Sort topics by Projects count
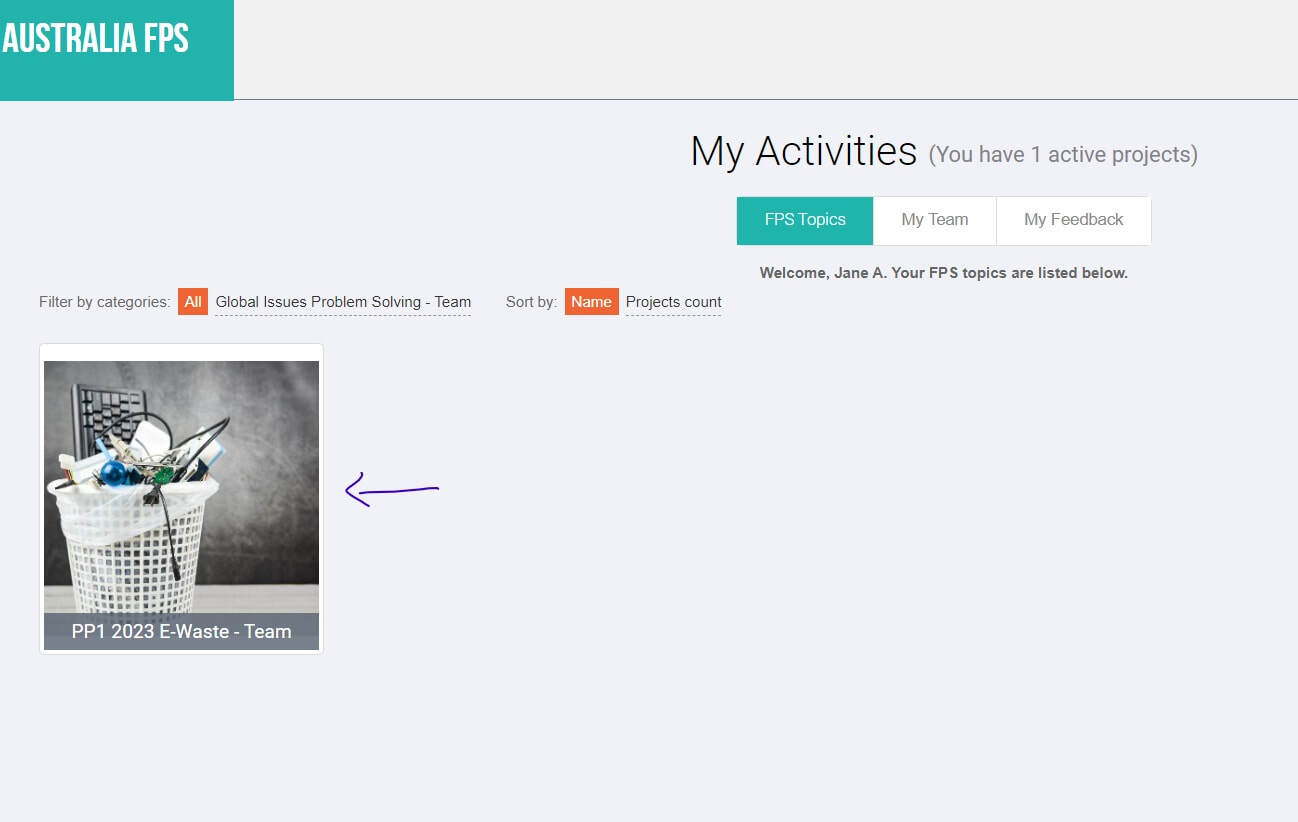The image size is (1298, 822). [673, 302]
